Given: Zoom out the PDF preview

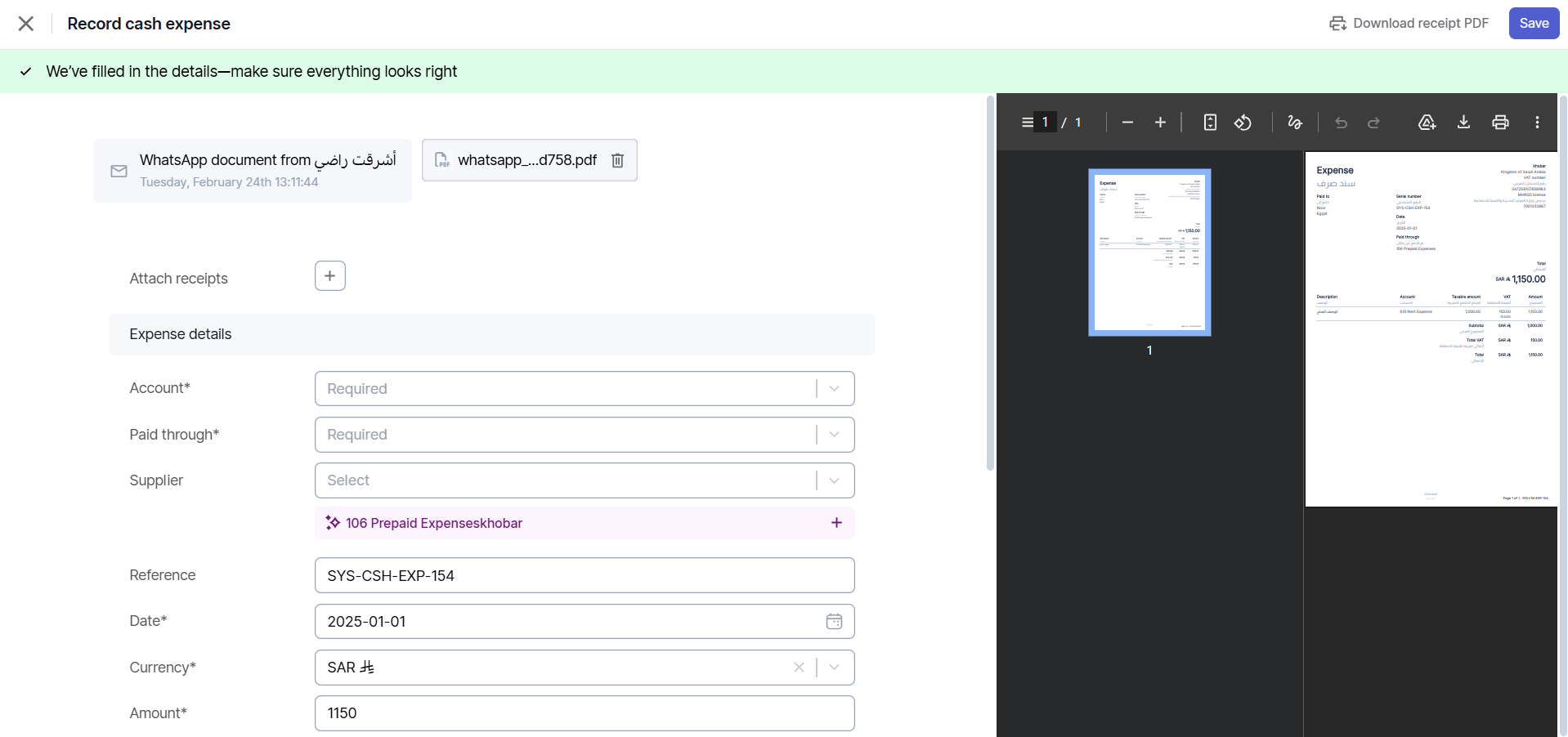Looking at the screenshot, I should point(1127,123).
